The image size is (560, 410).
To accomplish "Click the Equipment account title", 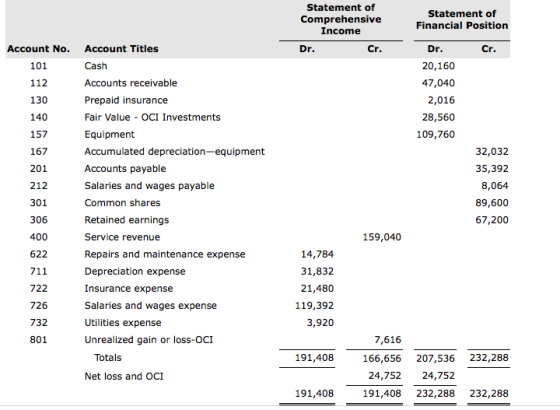I will [110, 135].
